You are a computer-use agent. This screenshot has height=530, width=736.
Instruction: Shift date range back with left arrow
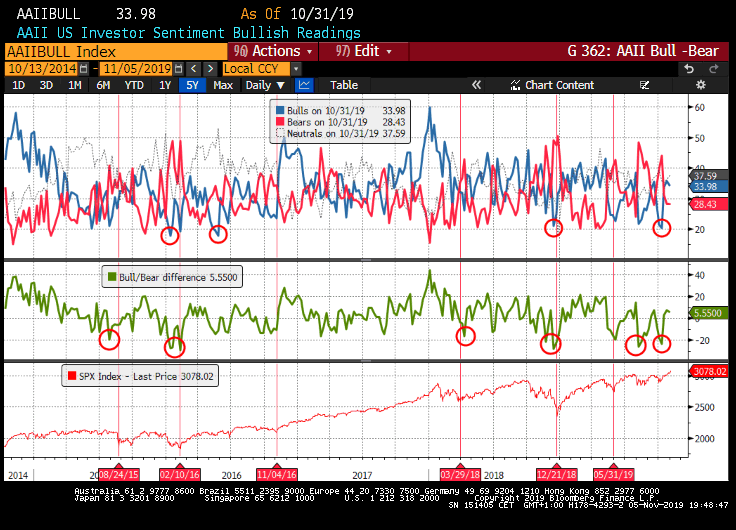[194, 68]
